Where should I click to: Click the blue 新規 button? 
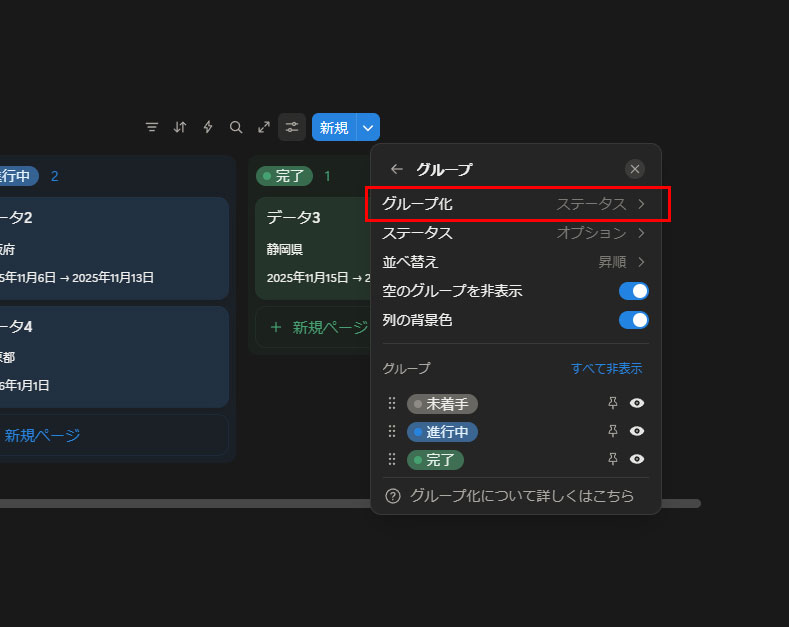[x=334, y=127]
